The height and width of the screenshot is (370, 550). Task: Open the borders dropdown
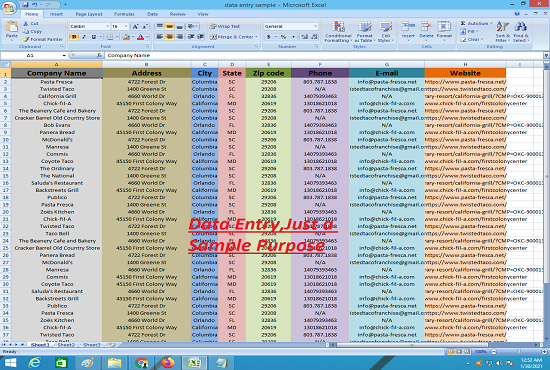tap(117, 37)
